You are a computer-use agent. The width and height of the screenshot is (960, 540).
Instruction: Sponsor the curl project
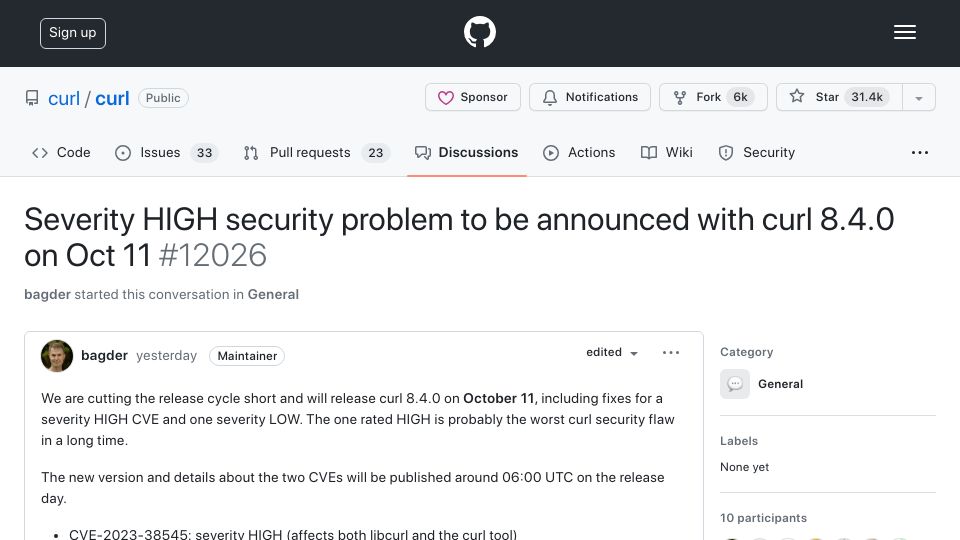(x=473, y=97)
